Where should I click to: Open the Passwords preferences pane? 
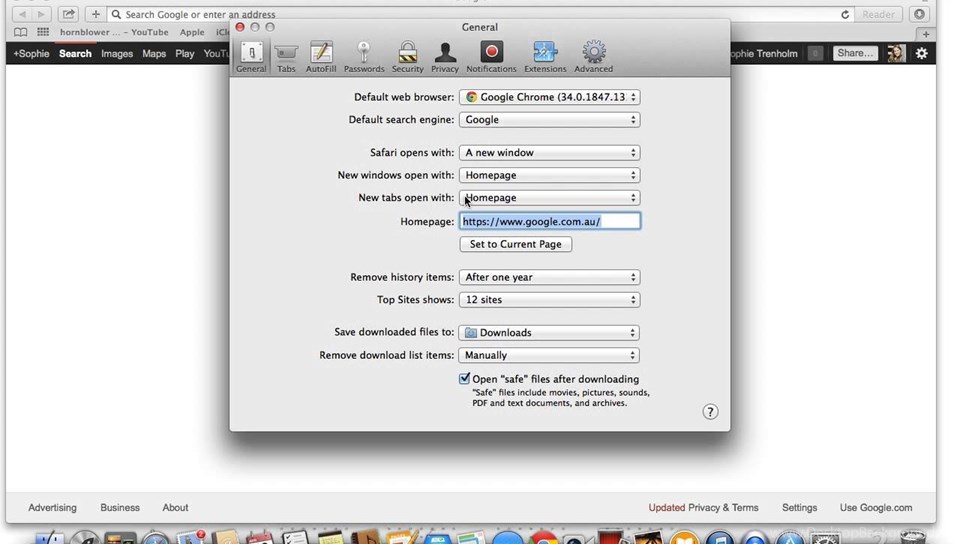pyautogui.click(x=364, y=58)
